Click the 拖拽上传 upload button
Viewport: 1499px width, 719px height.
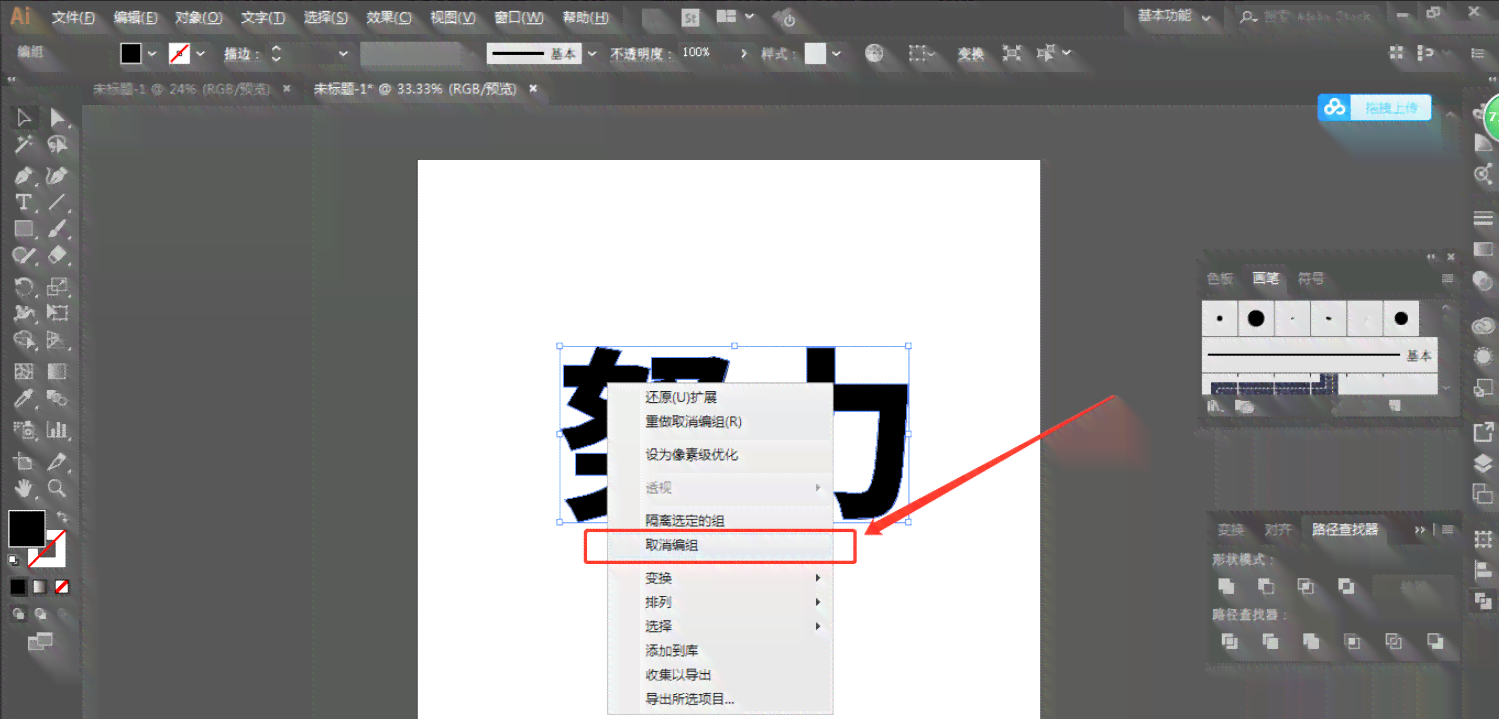click(x=1375, y=108)
